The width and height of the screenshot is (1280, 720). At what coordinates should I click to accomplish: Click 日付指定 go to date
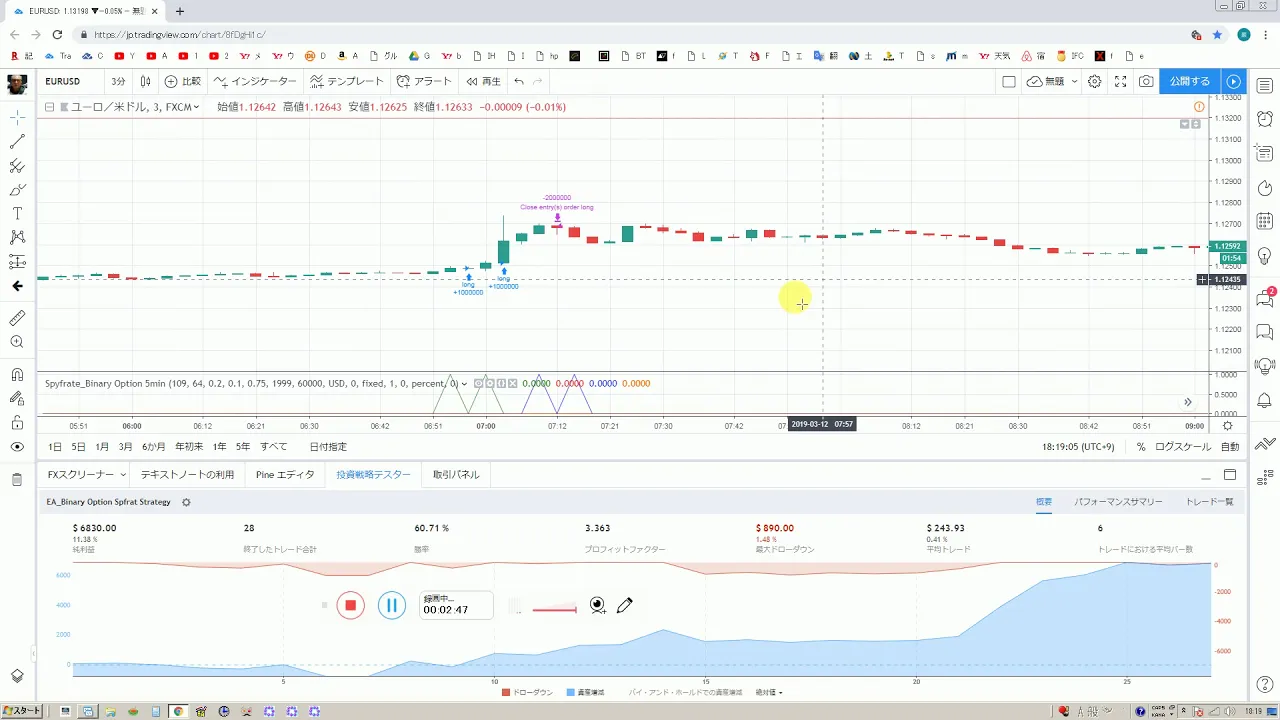(x=328, y=447)
